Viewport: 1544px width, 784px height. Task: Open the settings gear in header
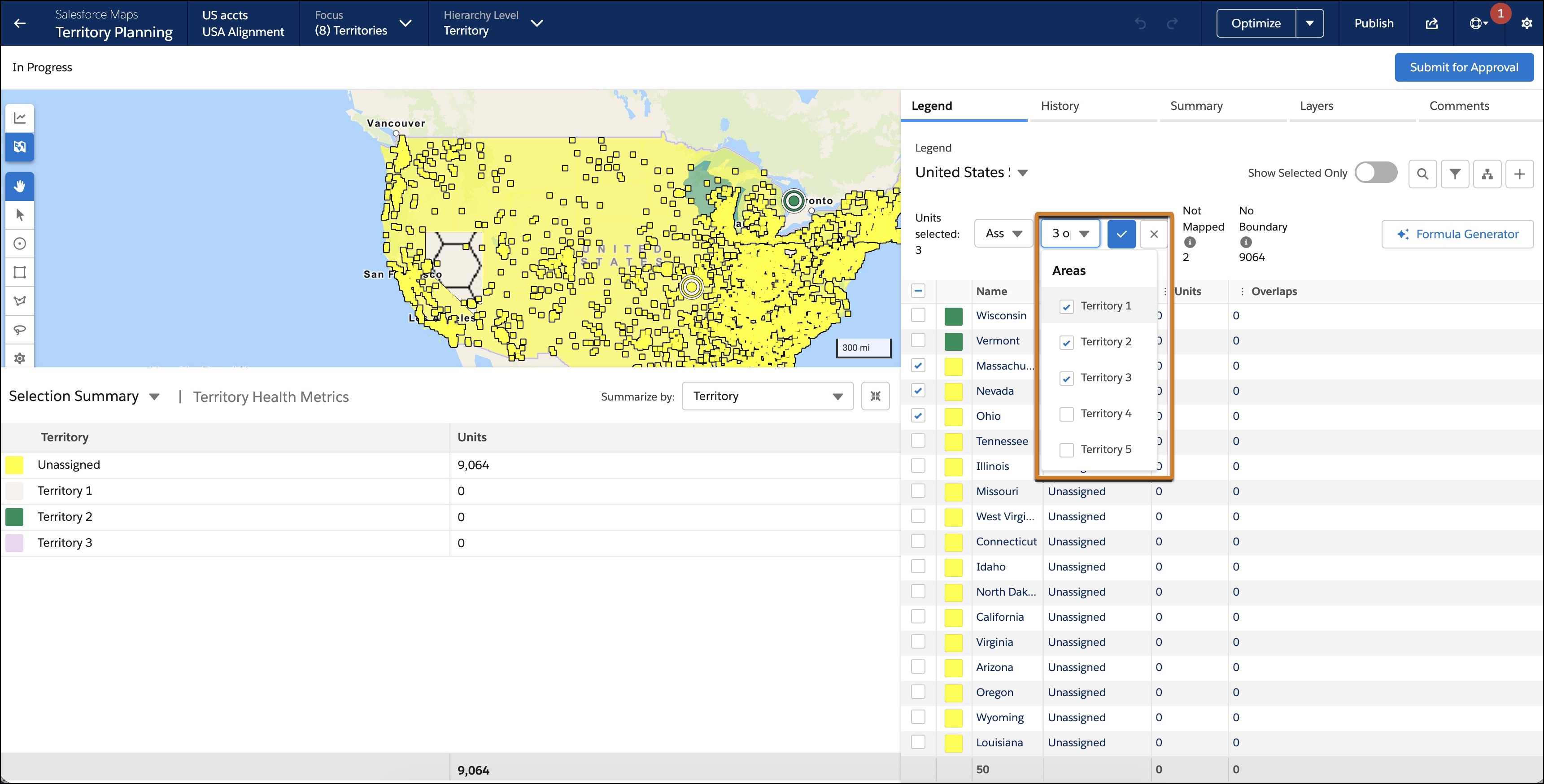(x=1527, y=23)
